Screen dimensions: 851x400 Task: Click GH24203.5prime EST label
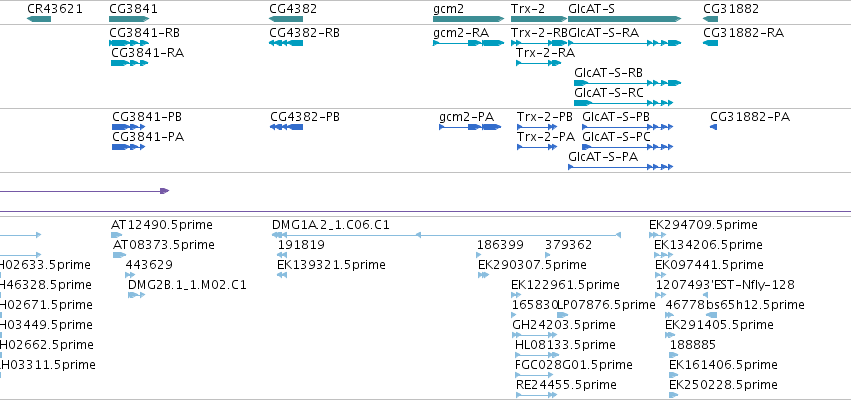click(564, 325)
